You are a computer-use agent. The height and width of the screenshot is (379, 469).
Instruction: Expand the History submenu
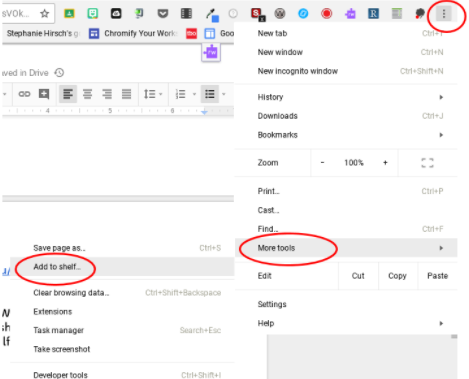pyautogui.click(x=346, y=97)
